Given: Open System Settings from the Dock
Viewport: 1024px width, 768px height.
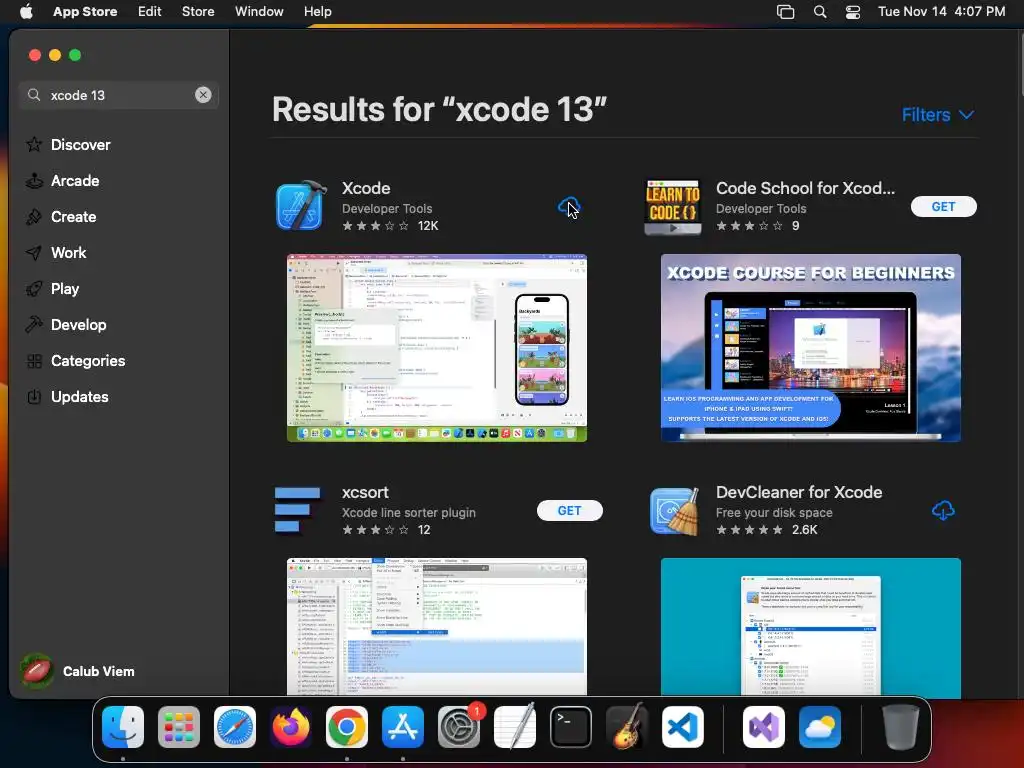Looking at the screenshot, I should pyautogui.click(x=459, y=727).
